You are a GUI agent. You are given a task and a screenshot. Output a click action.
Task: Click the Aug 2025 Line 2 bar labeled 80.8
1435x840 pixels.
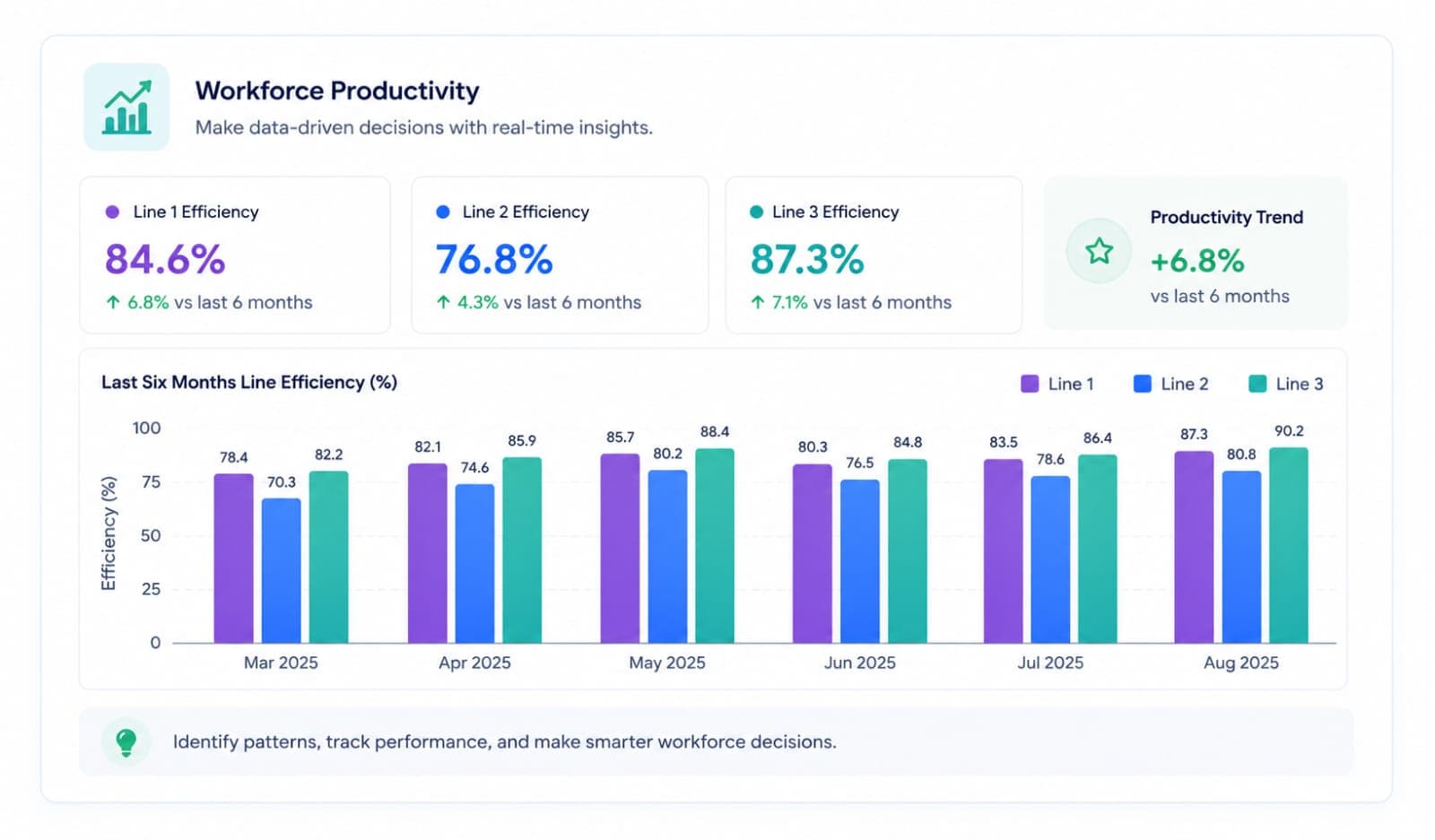click(1241, 557)
